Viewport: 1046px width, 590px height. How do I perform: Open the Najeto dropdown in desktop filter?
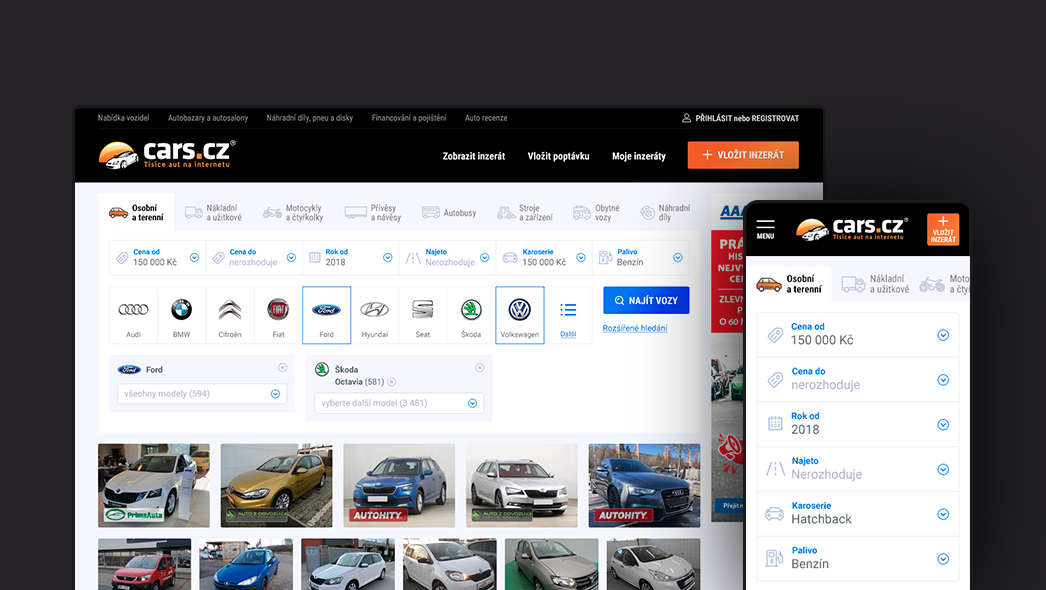point(448,258)
